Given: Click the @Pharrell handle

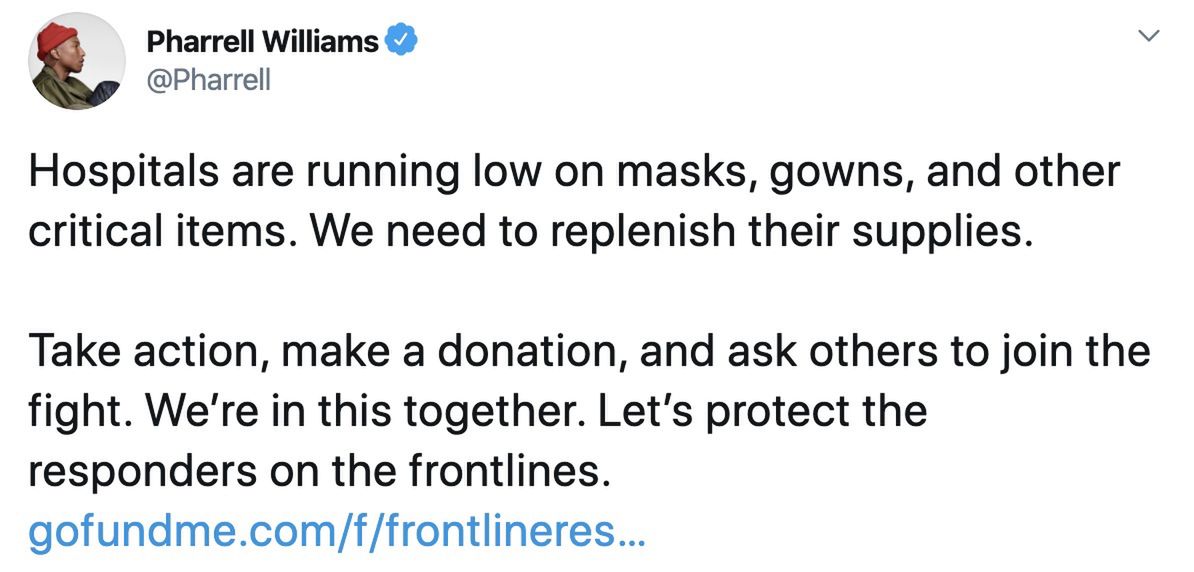Looking at the screenshot, I should coord(208,79).
